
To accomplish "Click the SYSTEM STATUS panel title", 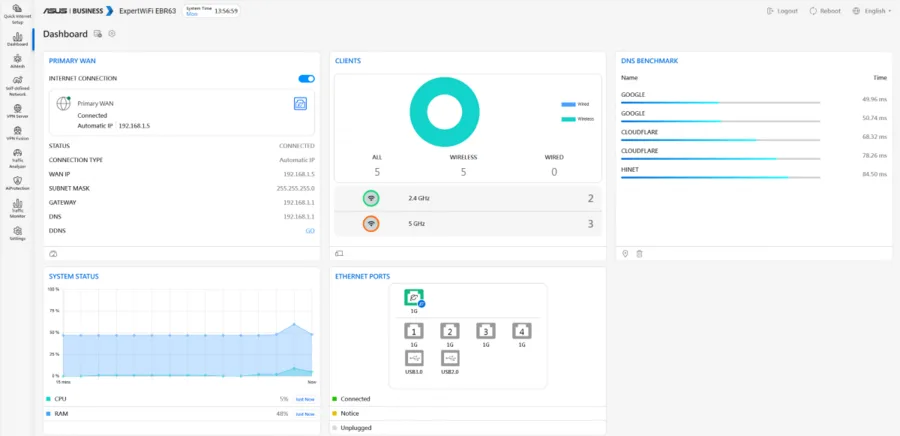I will point(73,277).
